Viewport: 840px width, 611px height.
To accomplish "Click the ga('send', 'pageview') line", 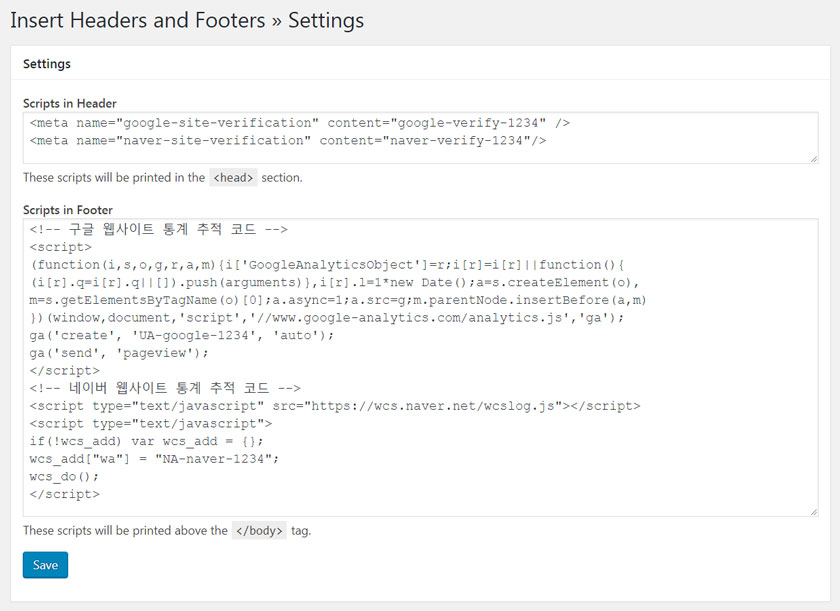I will pyautogui.click(x=119, y=353).
